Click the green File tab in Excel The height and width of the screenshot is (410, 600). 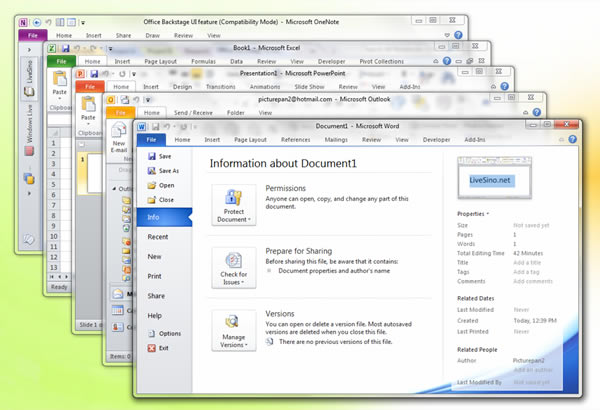point(62,61)
